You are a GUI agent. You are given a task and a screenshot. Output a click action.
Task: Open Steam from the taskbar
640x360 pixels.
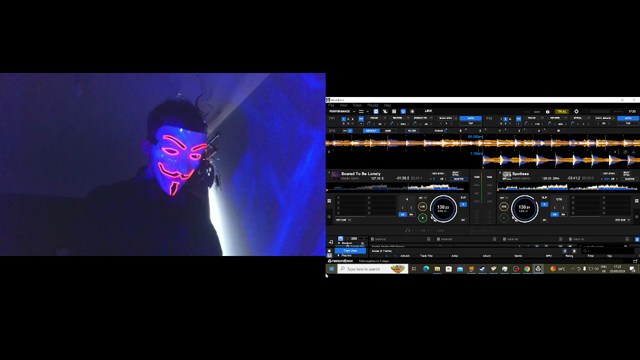tap(482, 269)
